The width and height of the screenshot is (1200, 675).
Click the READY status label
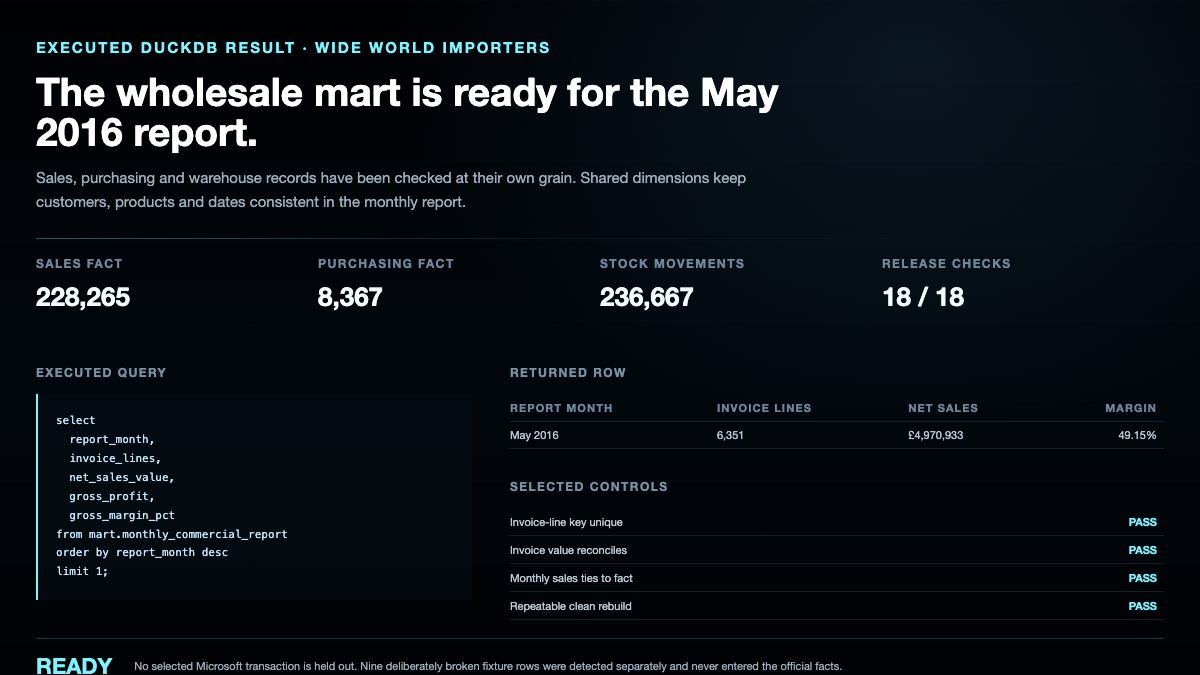click(74, 666)
